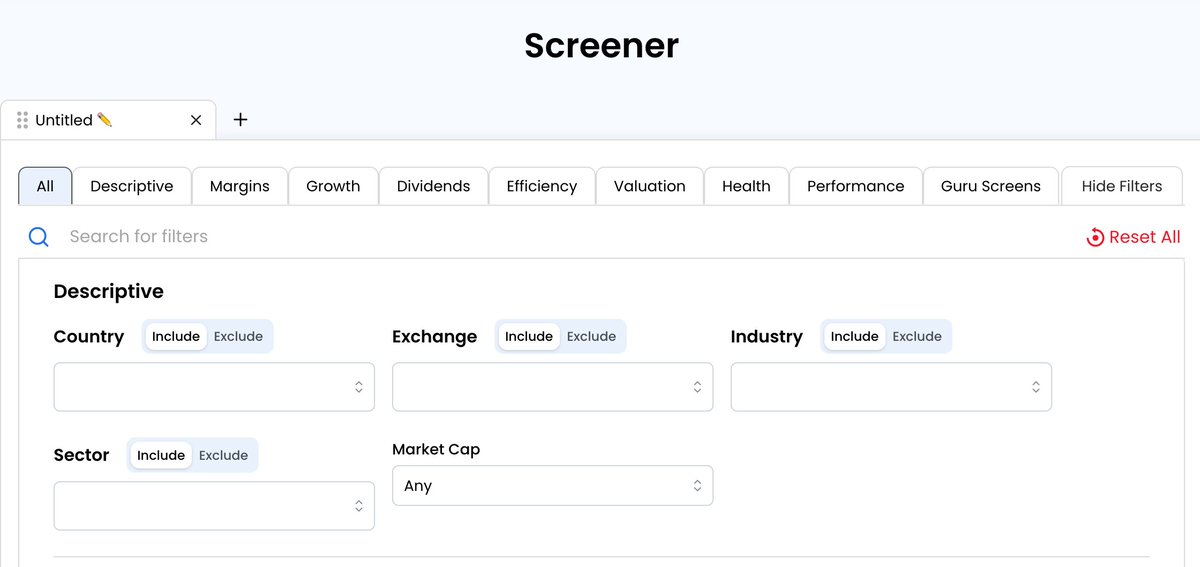Click the red Reset All icon
The image size is (1200, 567).
pyautogui.click(x=1095, y=237)
